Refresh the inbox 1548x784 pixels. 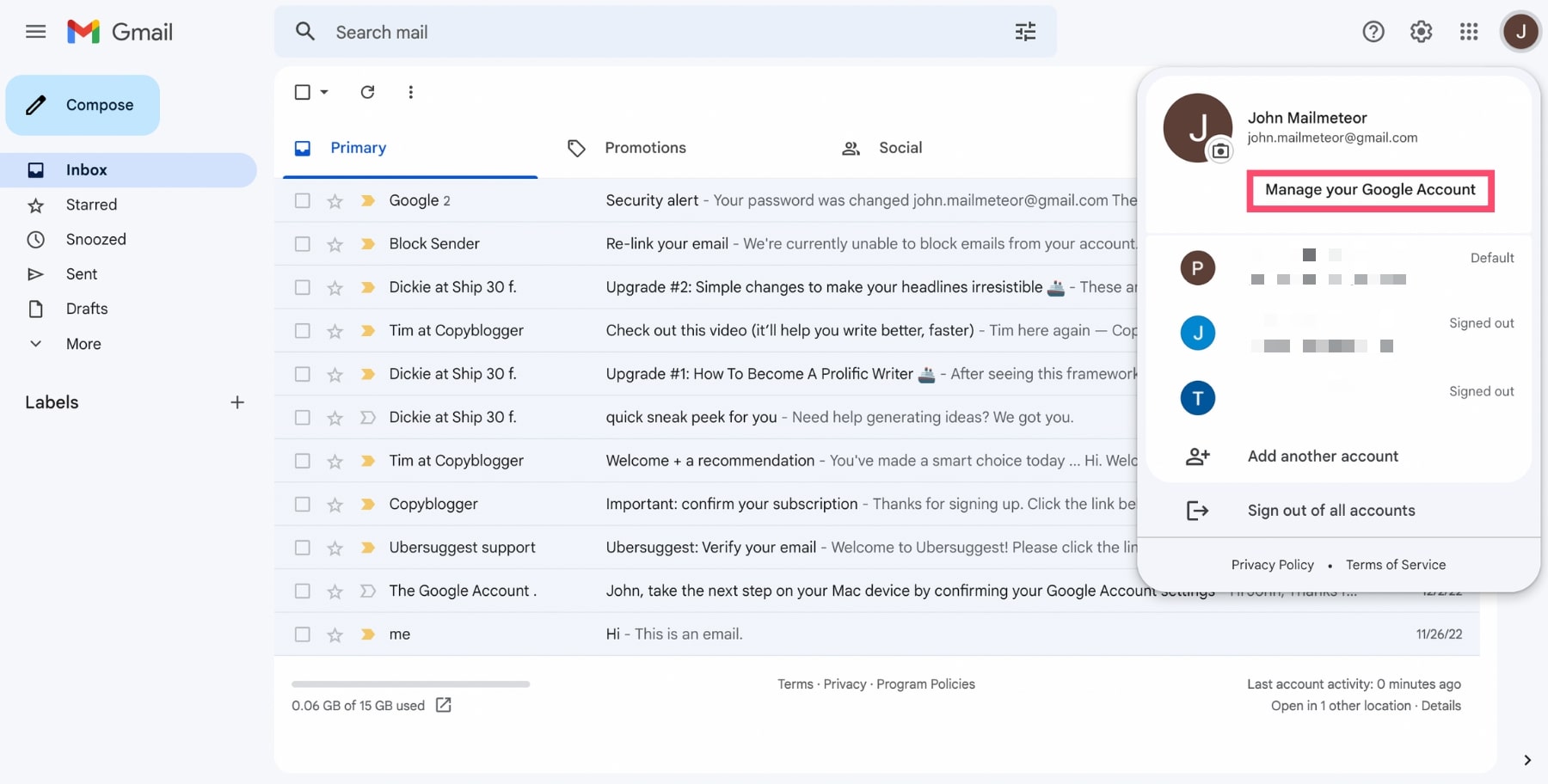[x=367, y=92]
